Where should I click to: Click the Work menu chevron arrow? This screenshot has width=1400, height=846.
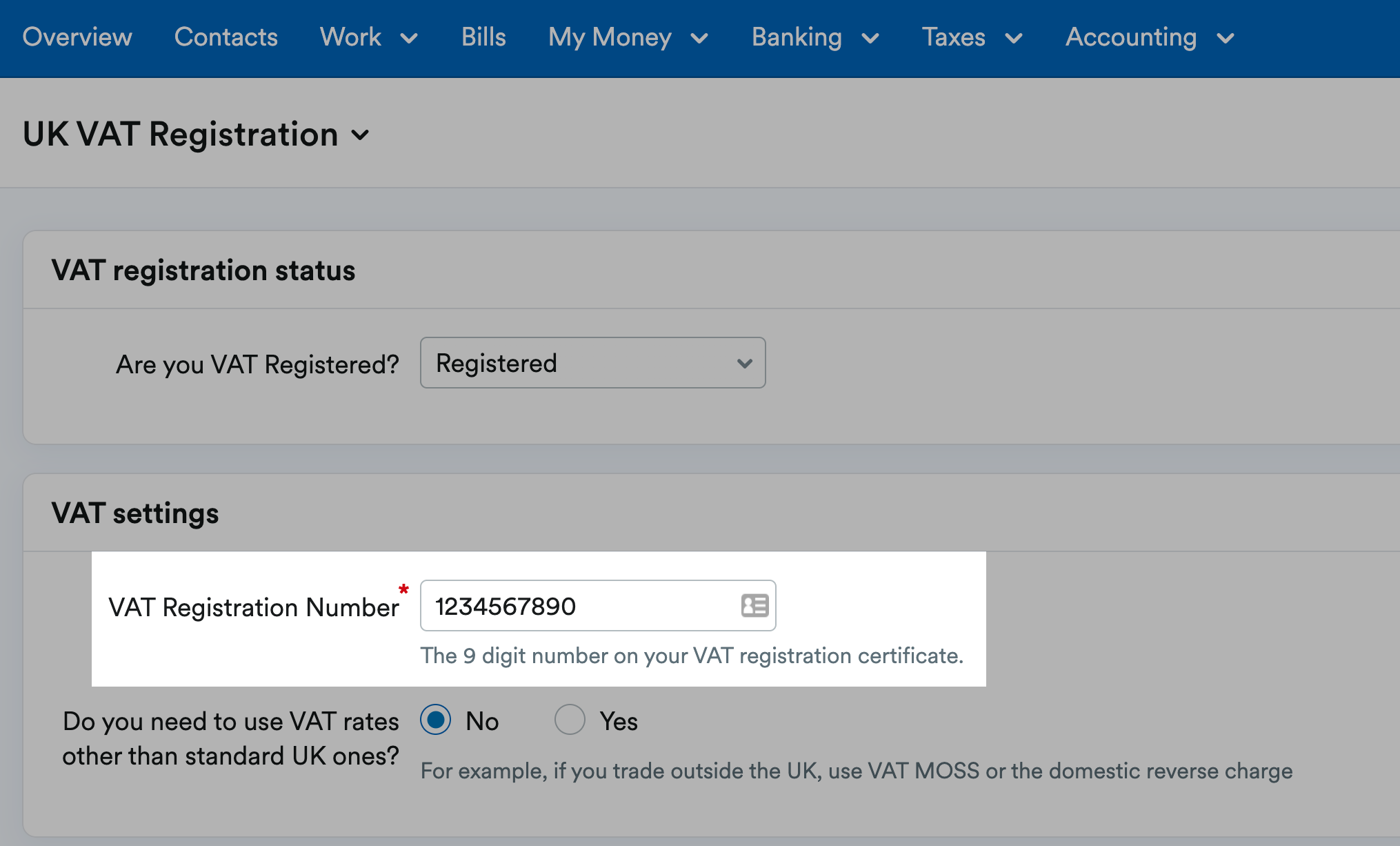click(409, 39)
